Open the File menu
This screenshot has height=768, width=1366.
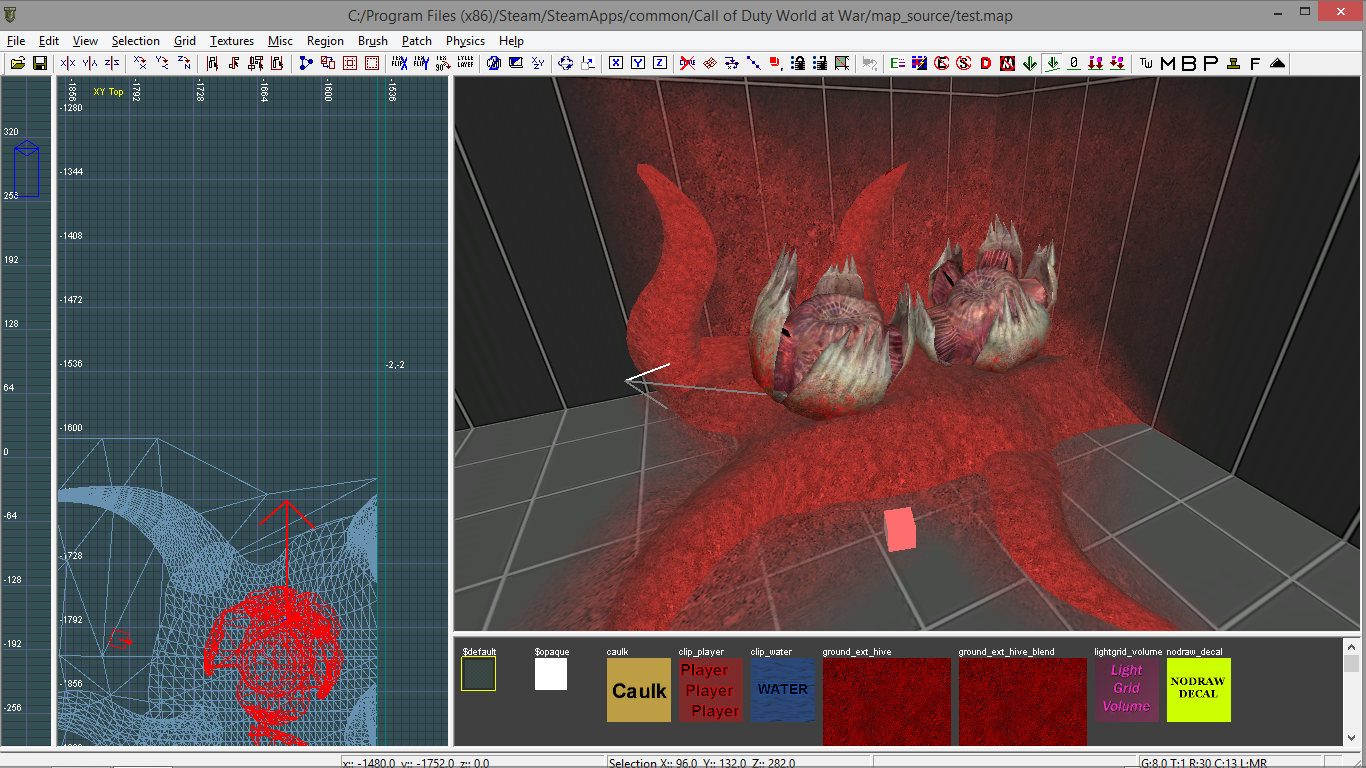point(16,41)
